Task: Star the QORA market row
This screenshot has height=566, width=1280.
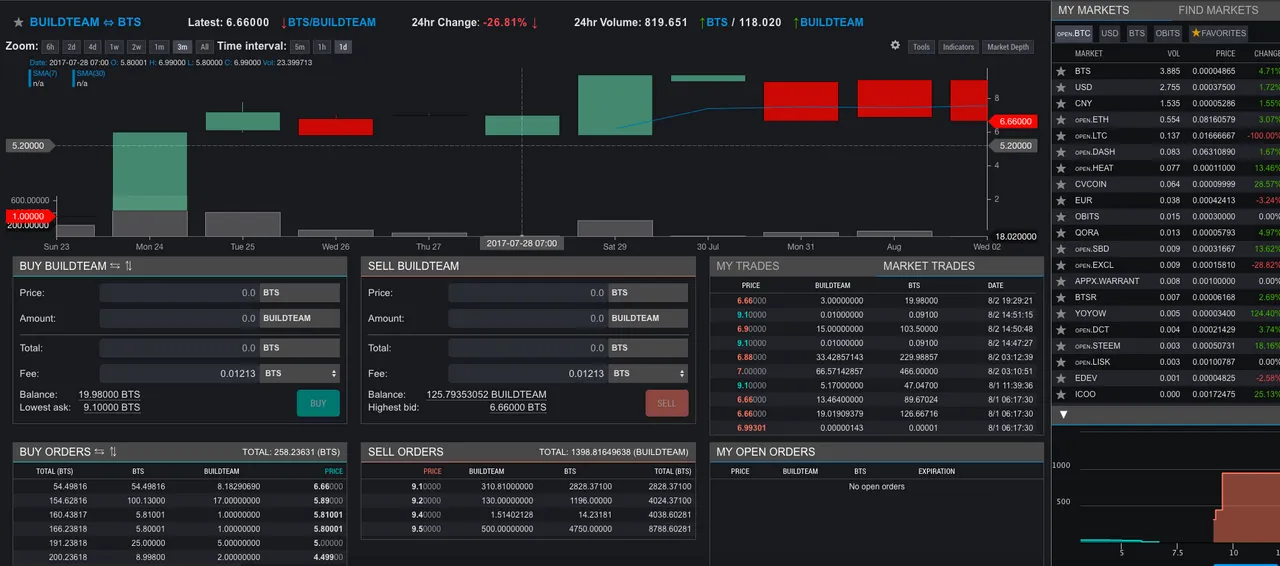Action: pos(1061,233)
